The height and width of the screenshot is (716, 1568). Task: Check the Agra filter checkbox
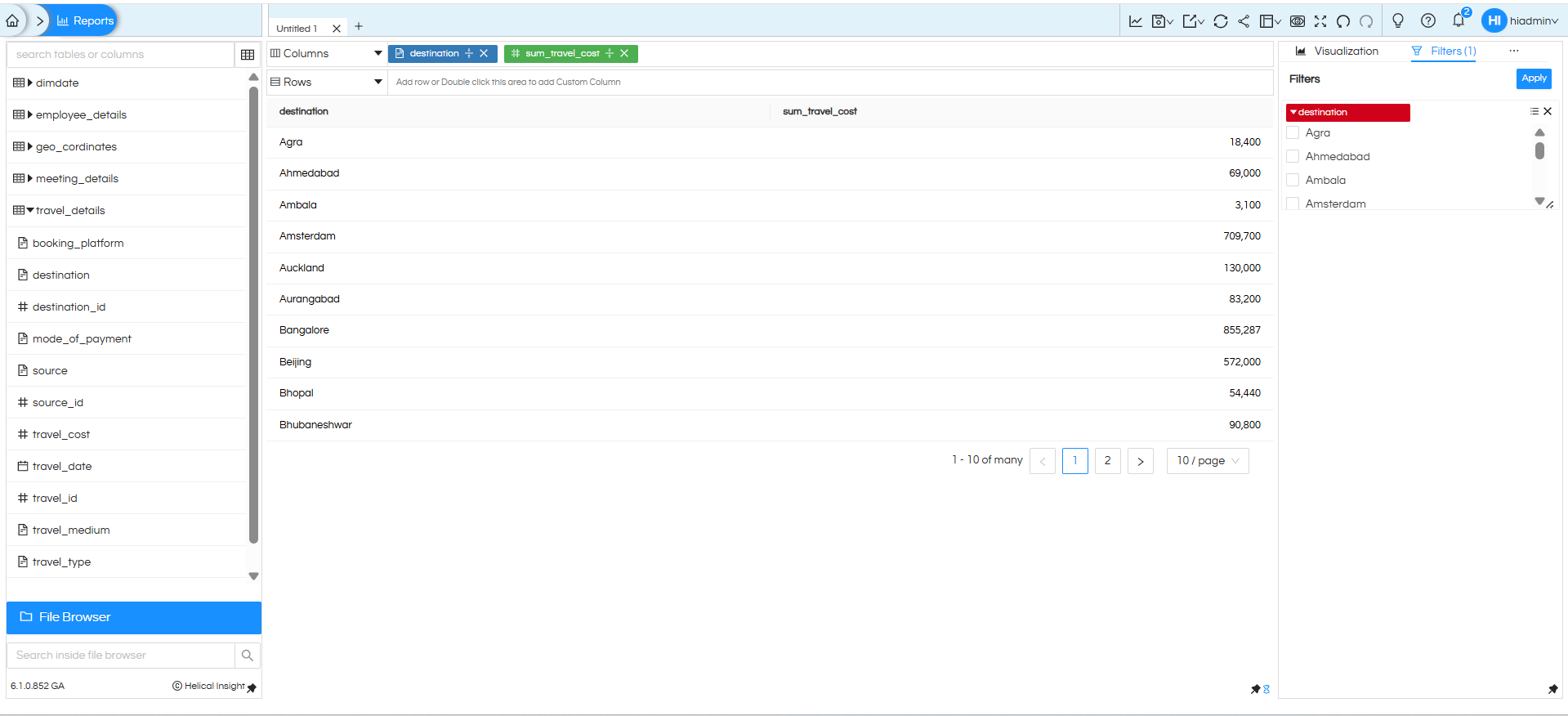[x=1293, y=133]
